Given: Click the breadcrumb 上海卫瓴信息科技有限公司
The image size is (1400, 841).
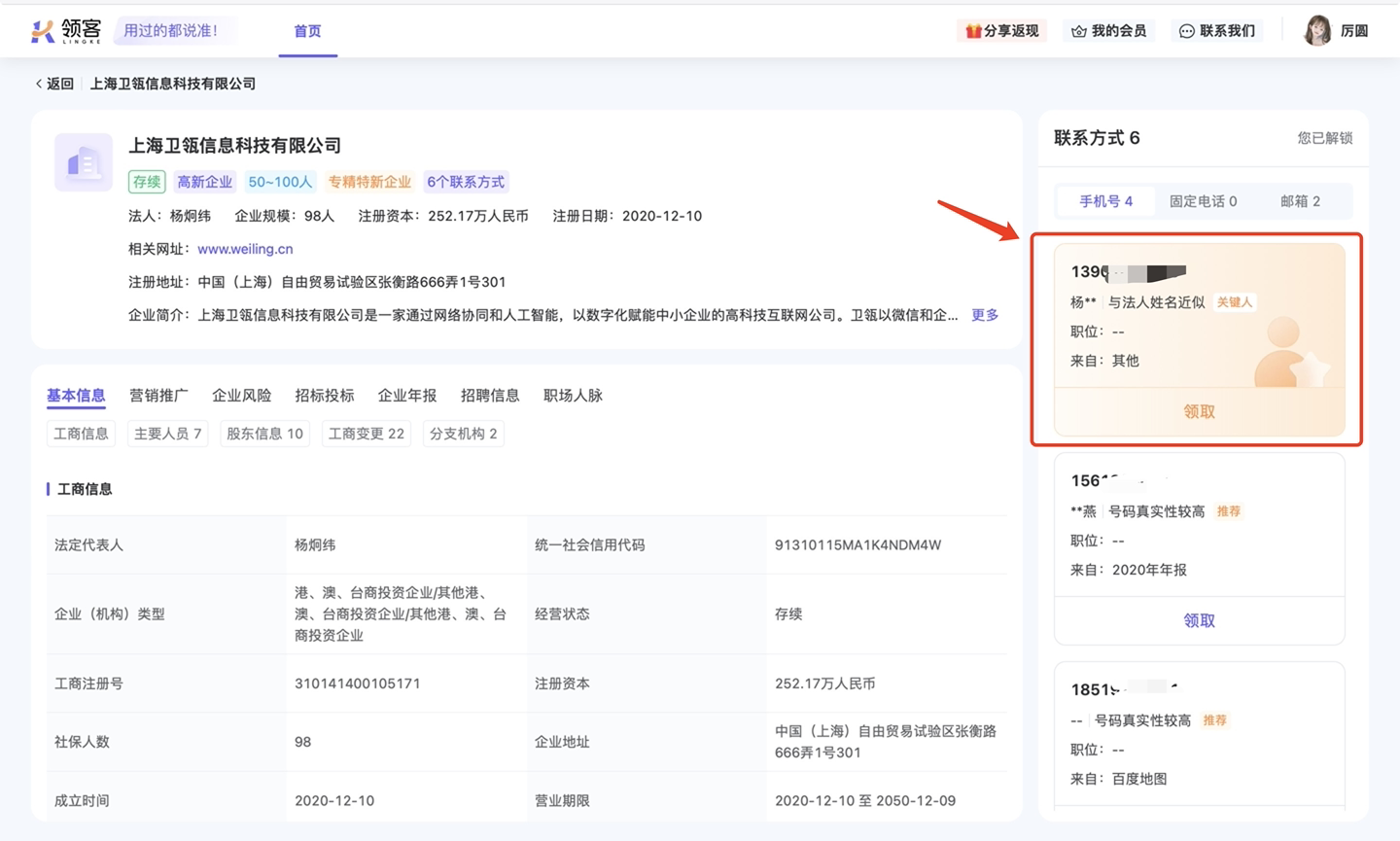Looking at the screenshot, I should coord(173,84).
